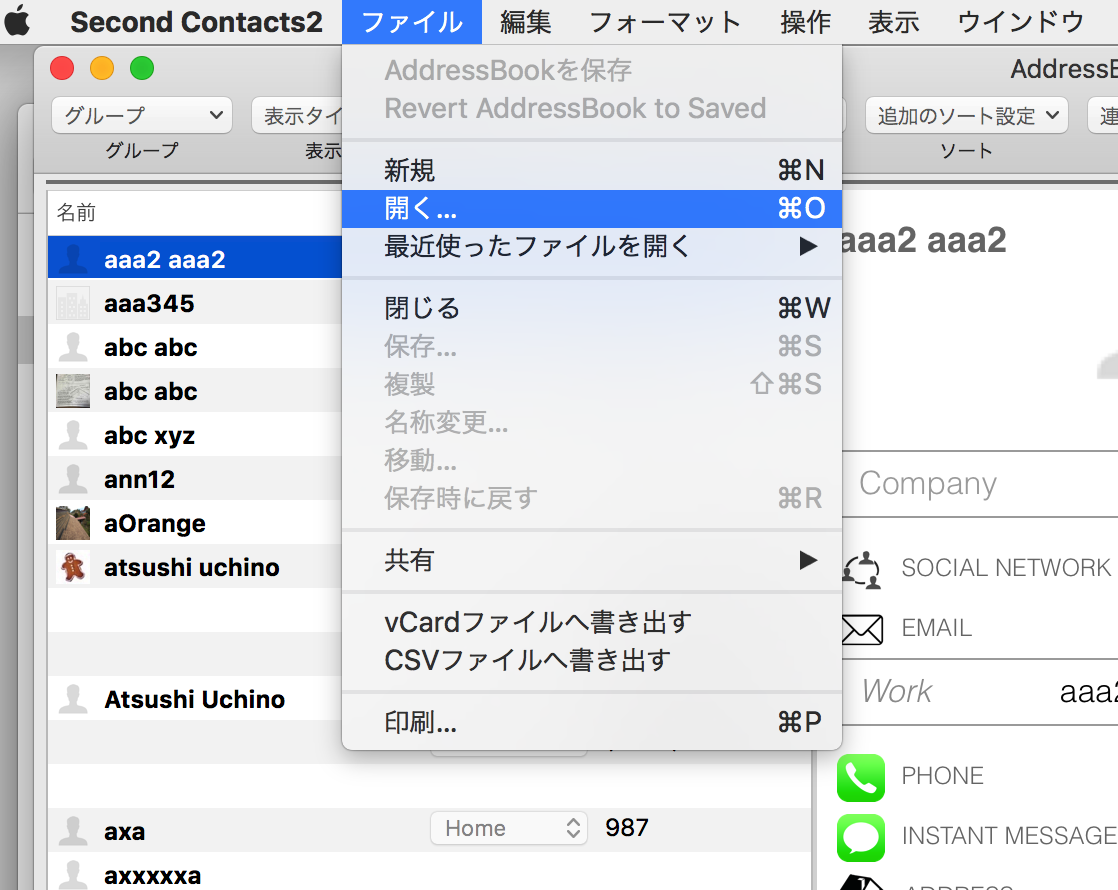Choose vCardファイルへ書き出す

coord(592,623)
